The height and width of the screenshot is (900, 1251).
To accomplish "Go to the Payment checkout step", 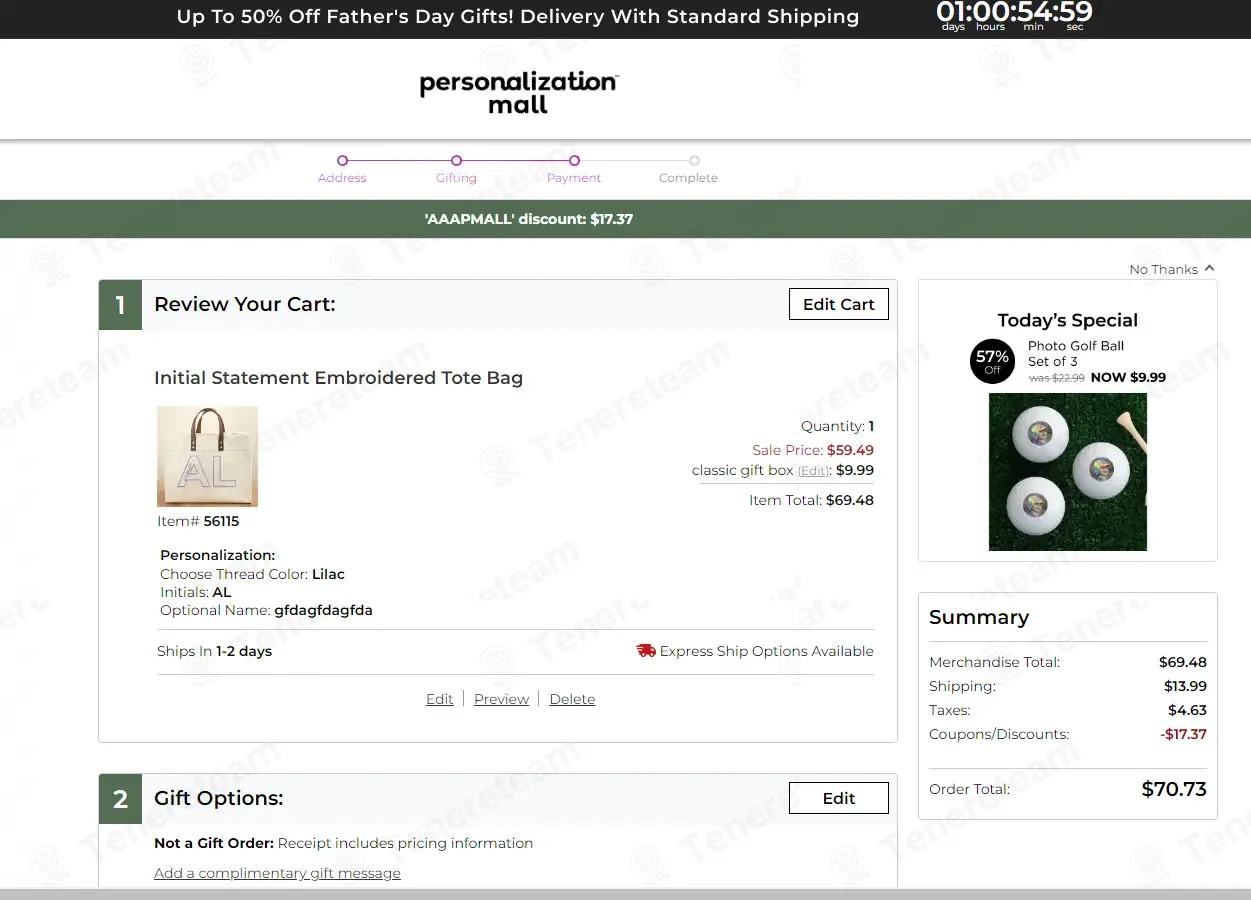I will tap(574, 169).
